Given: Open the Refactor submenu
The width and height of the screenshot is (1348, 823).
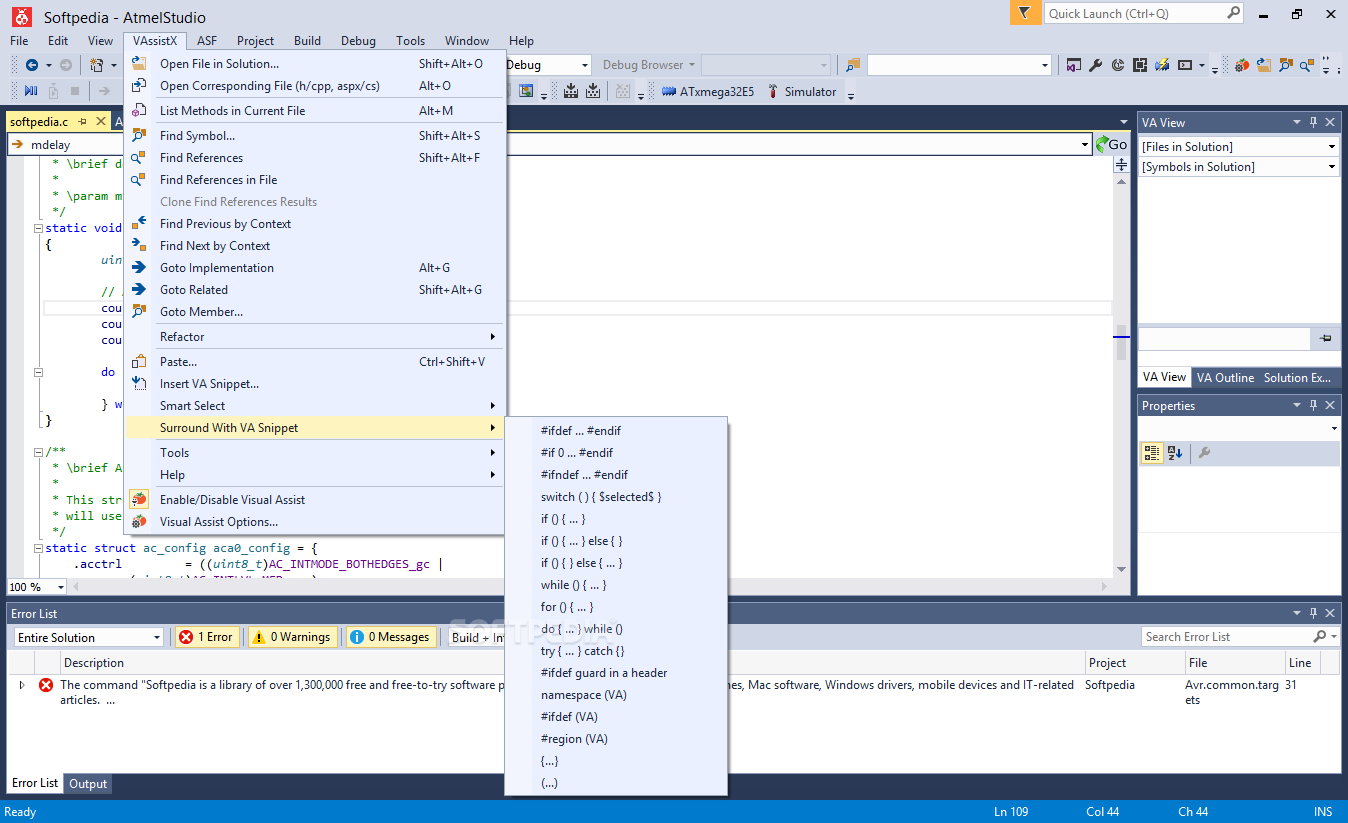Looking at the screenshot, I should pyautogui.click(x=315, y=337).
